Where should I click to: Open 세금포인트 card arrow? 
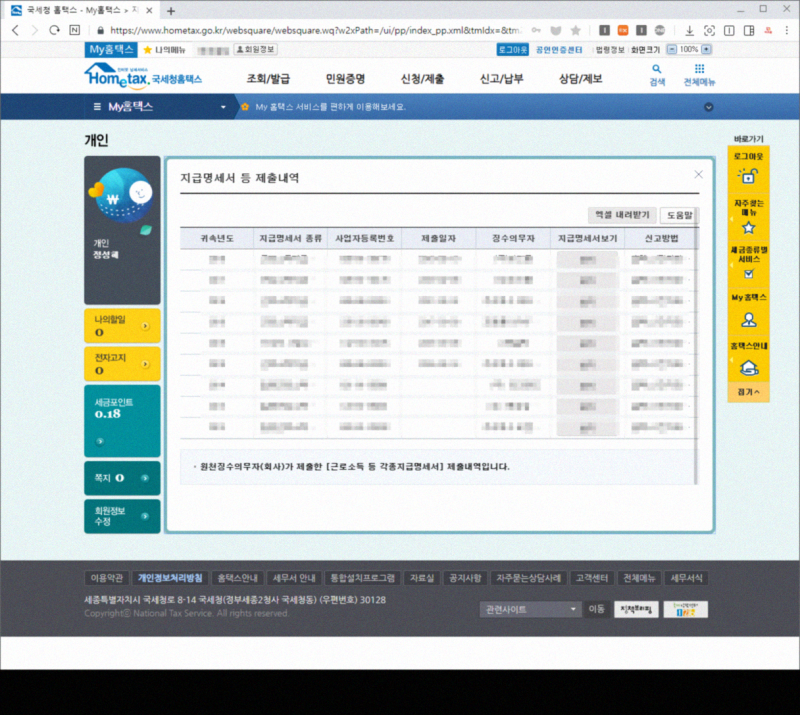point(100,441)
